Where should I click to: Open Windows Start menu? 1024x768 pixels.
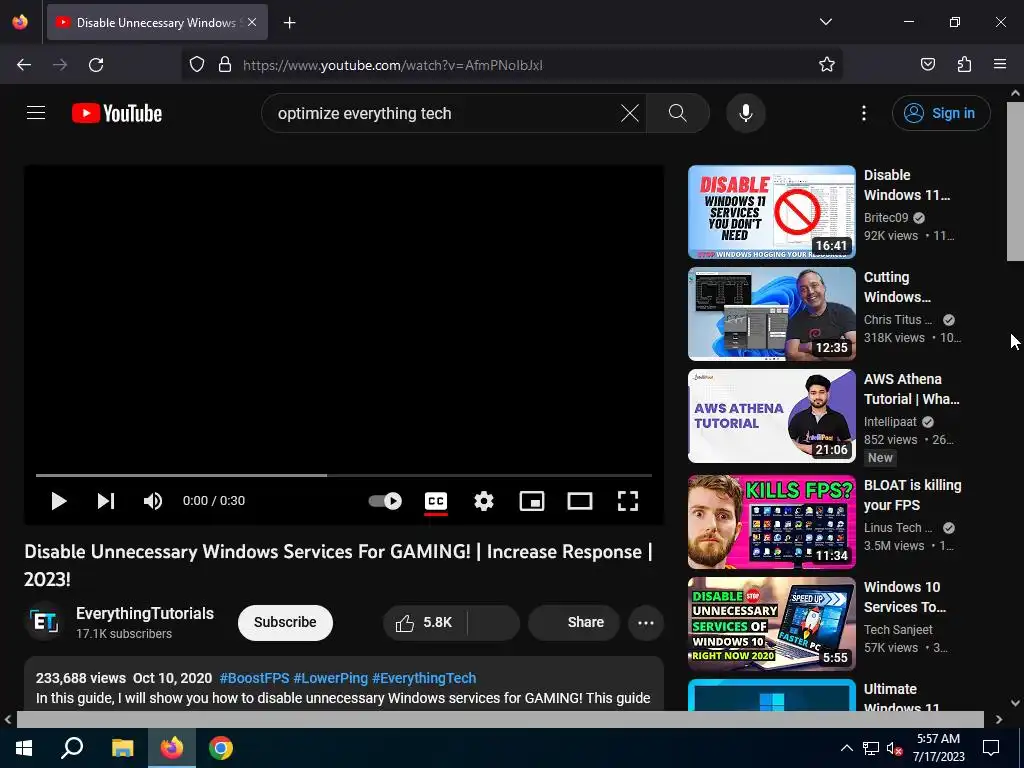click(x=24, y=748)
